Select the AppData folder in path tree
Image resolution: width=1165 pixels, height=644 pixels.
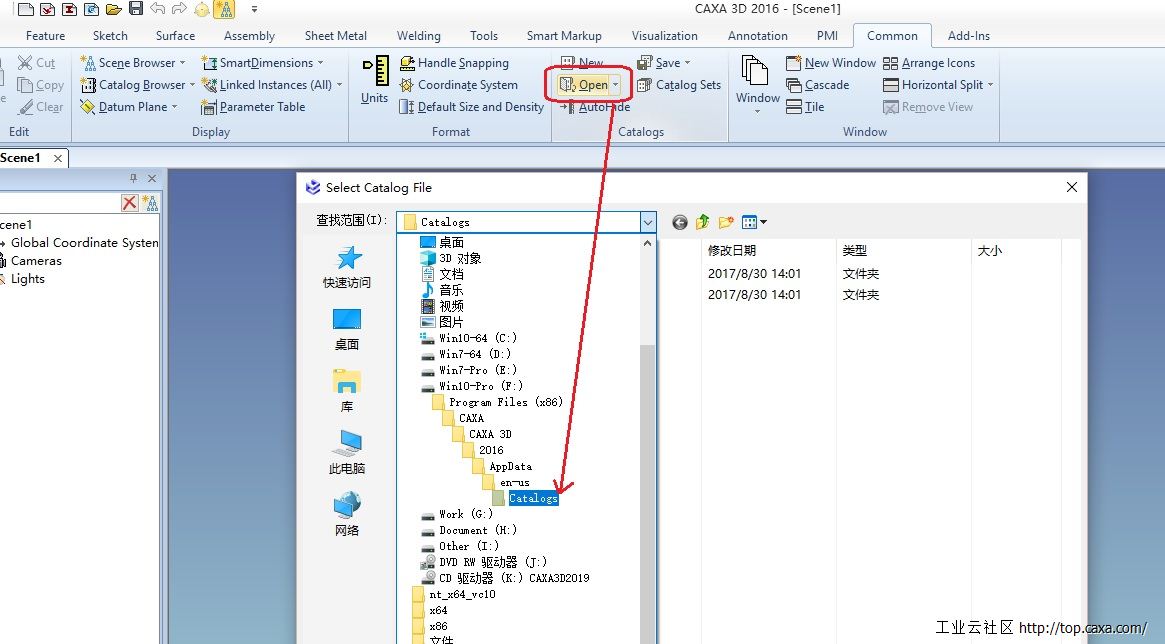click(x=503, y=466)
